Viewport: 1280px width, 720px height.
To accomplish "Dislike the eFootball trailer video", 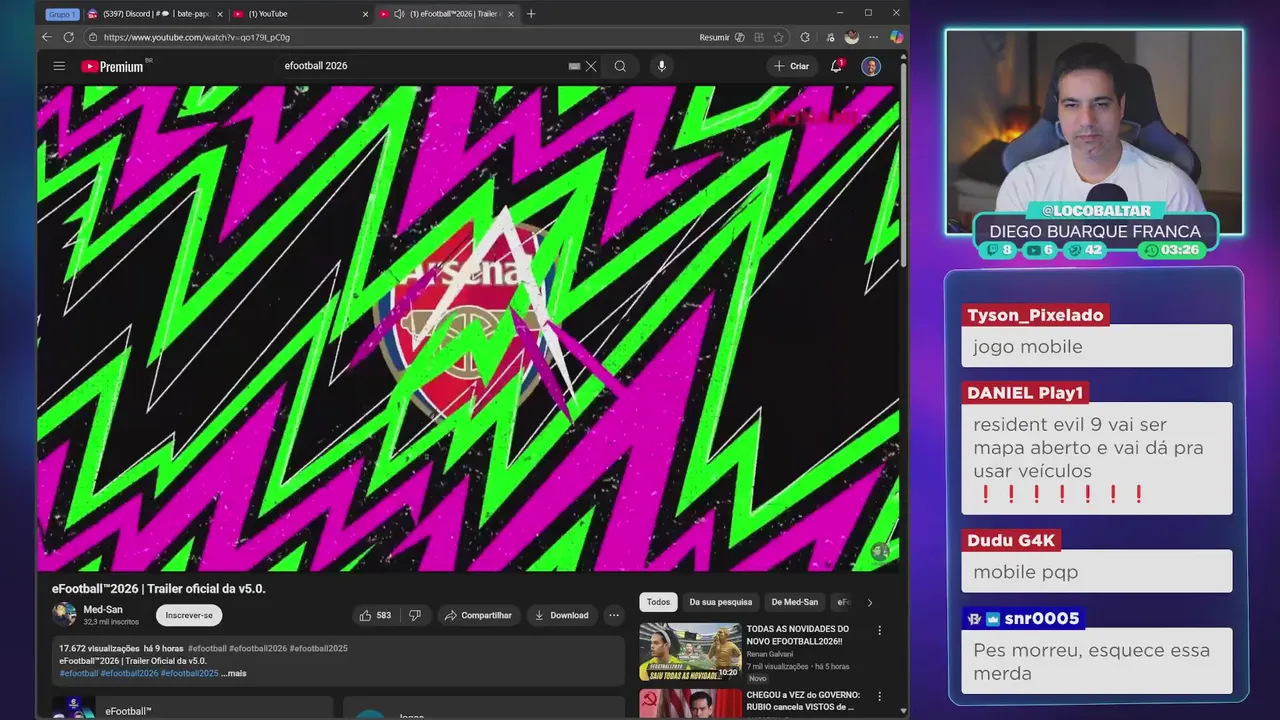I will point(415,615).
